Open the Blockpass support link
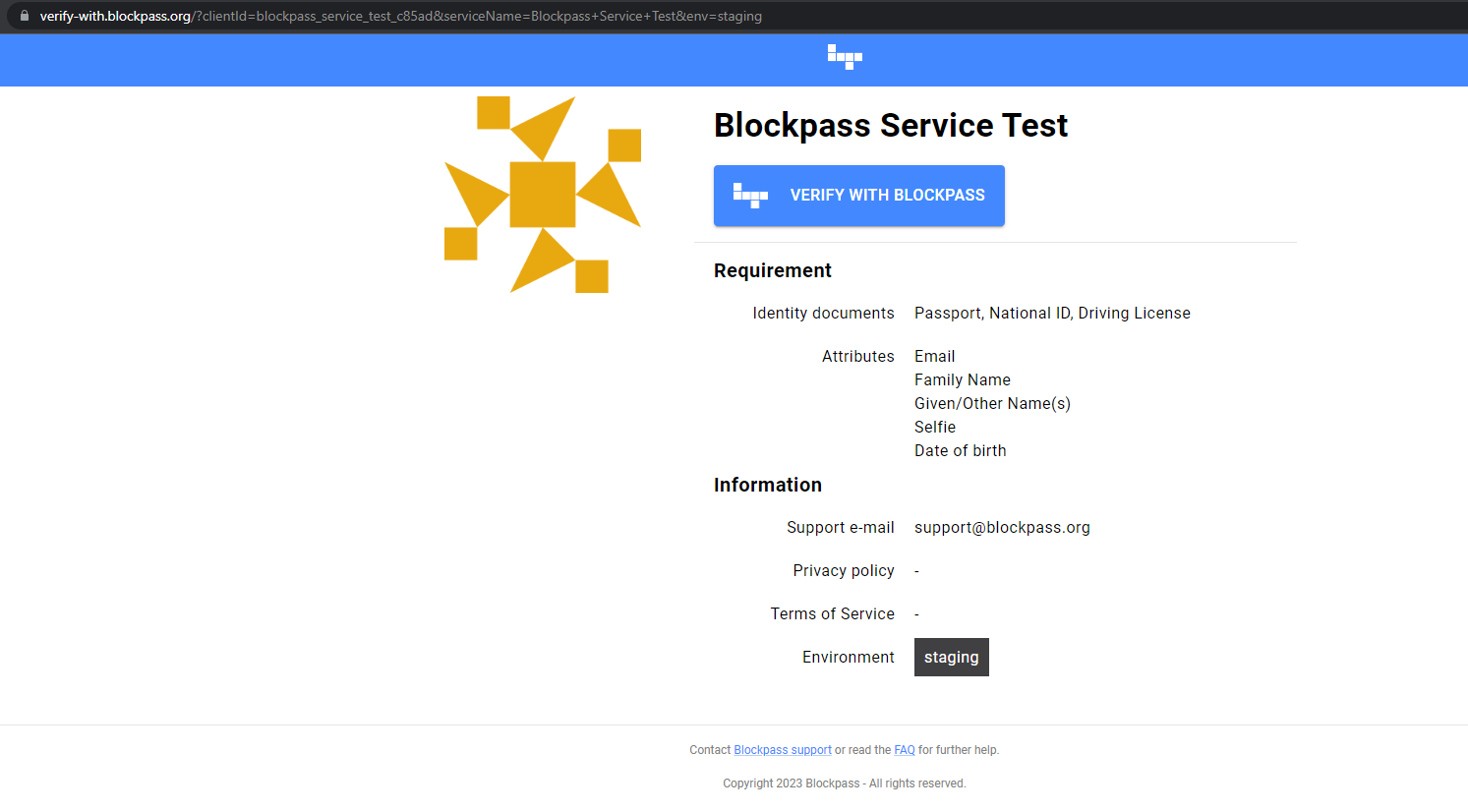This screenshot has height=812, width=1468. (783, 750)
